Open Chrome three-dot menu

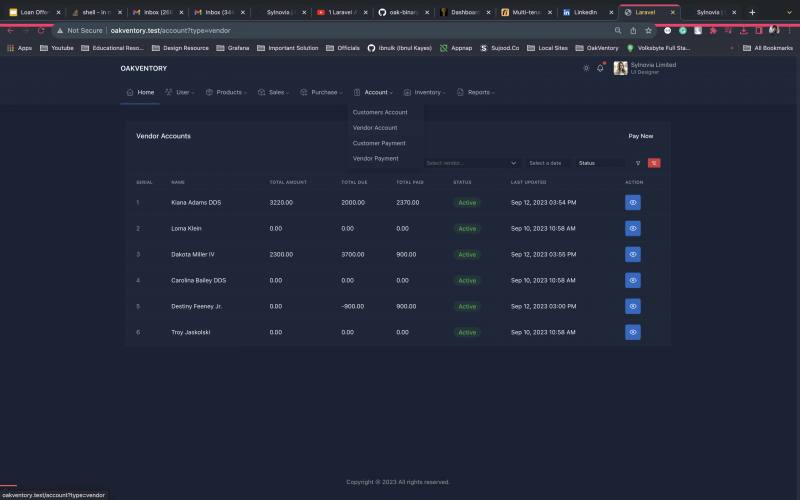click(789, 31)
